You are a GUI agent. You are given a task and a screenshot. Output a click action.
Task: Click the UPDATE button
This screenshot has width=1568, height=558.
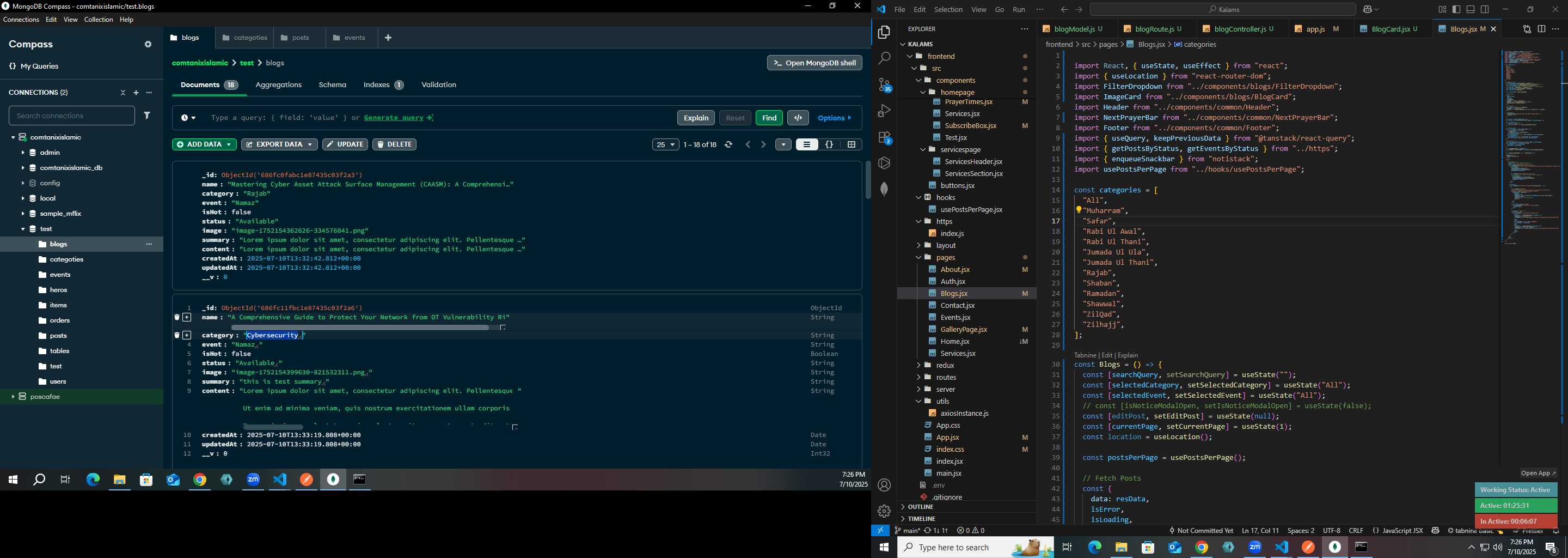point(345,144)
